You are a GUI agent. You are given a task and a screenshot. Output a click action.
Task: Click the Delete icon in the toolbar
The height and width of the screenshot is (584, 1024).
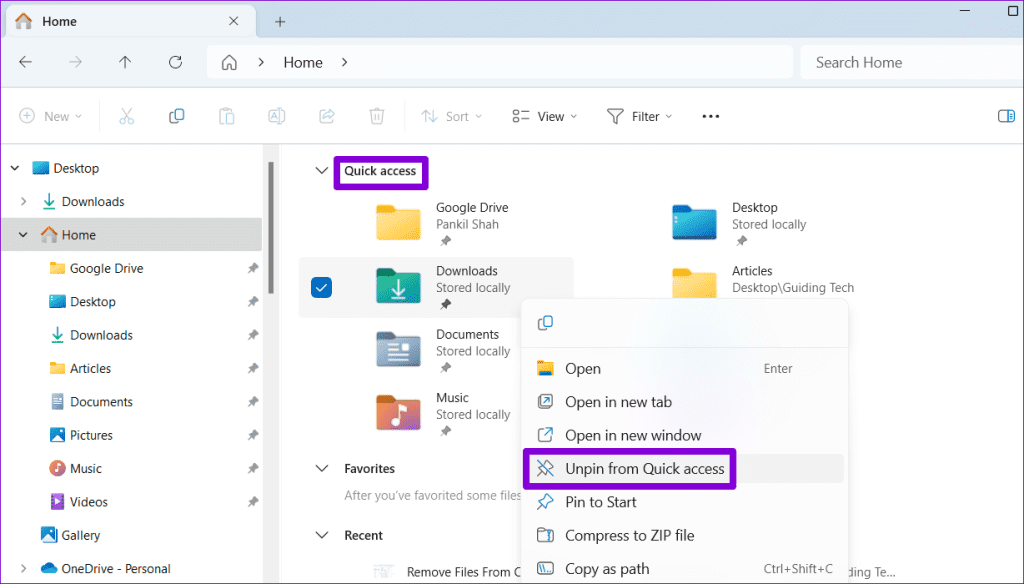tap(376, 116)
